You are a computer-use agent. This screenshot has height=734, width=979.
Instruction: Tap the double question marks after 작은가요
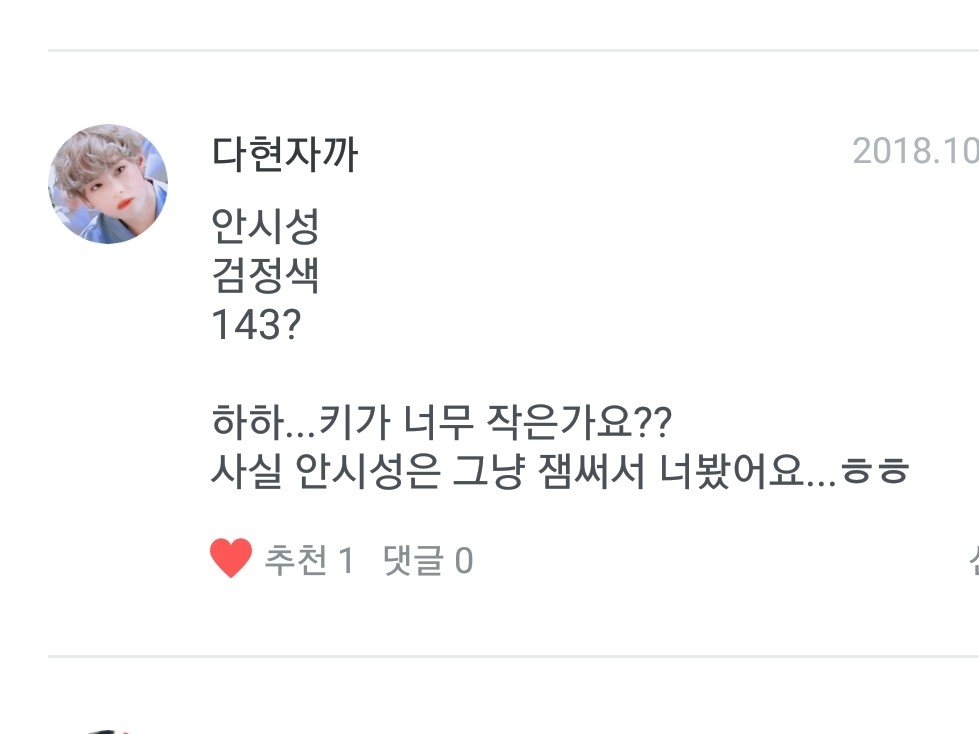(654, 422)
